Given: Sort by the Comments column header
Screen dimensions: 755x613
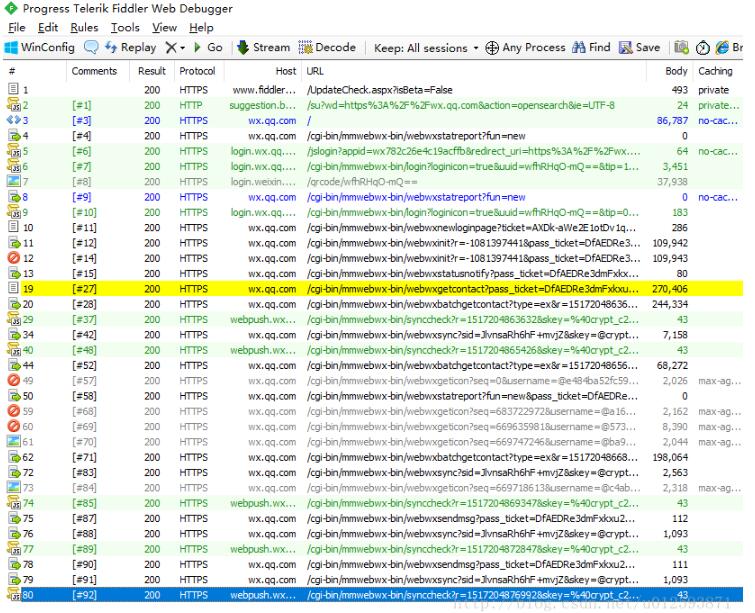Looking at the screenshot, I should tap(98, 71).
